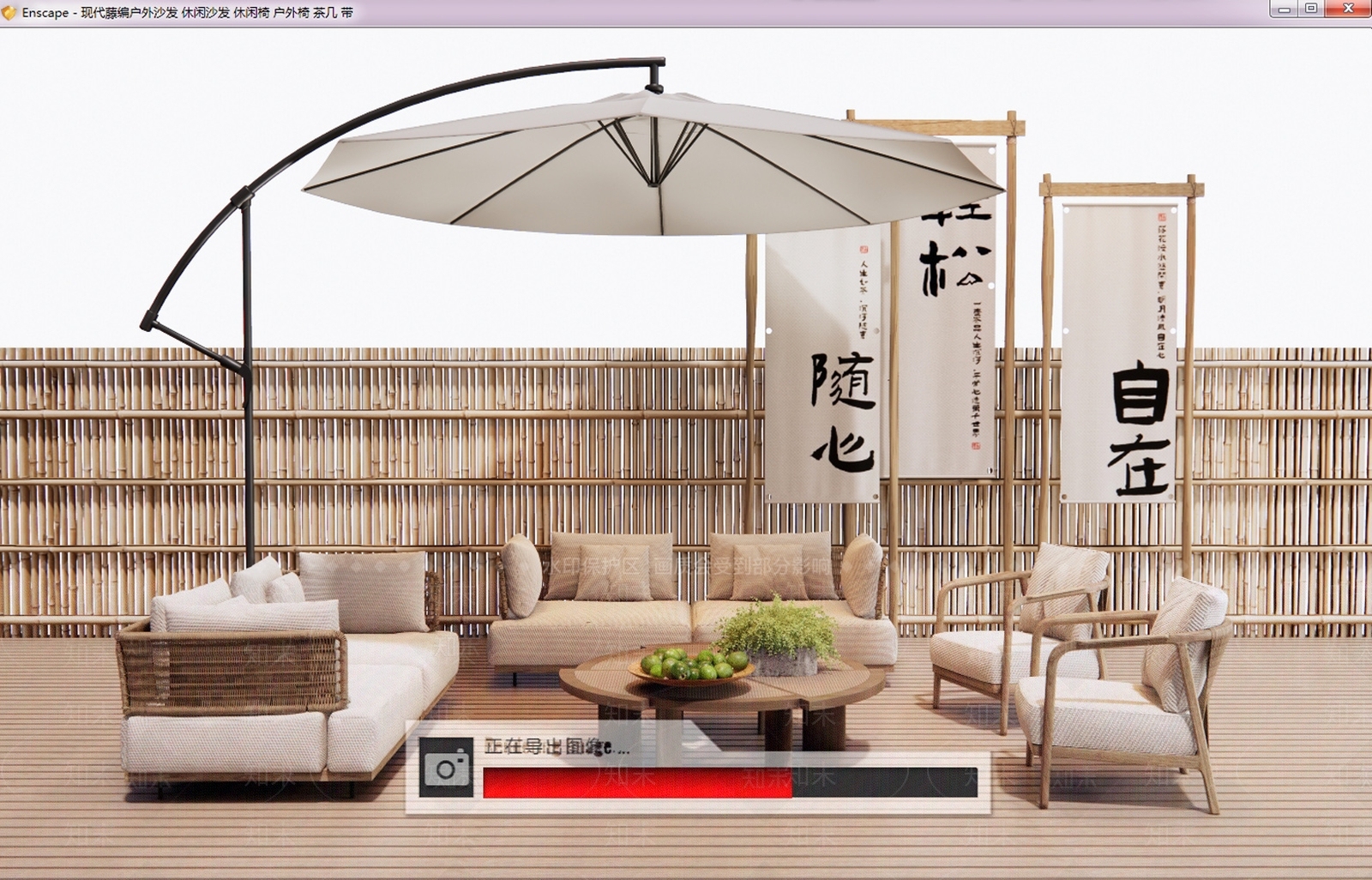Maximize the Enscape window
Screen dimensions: 1372x880
tap(1311, 9)
